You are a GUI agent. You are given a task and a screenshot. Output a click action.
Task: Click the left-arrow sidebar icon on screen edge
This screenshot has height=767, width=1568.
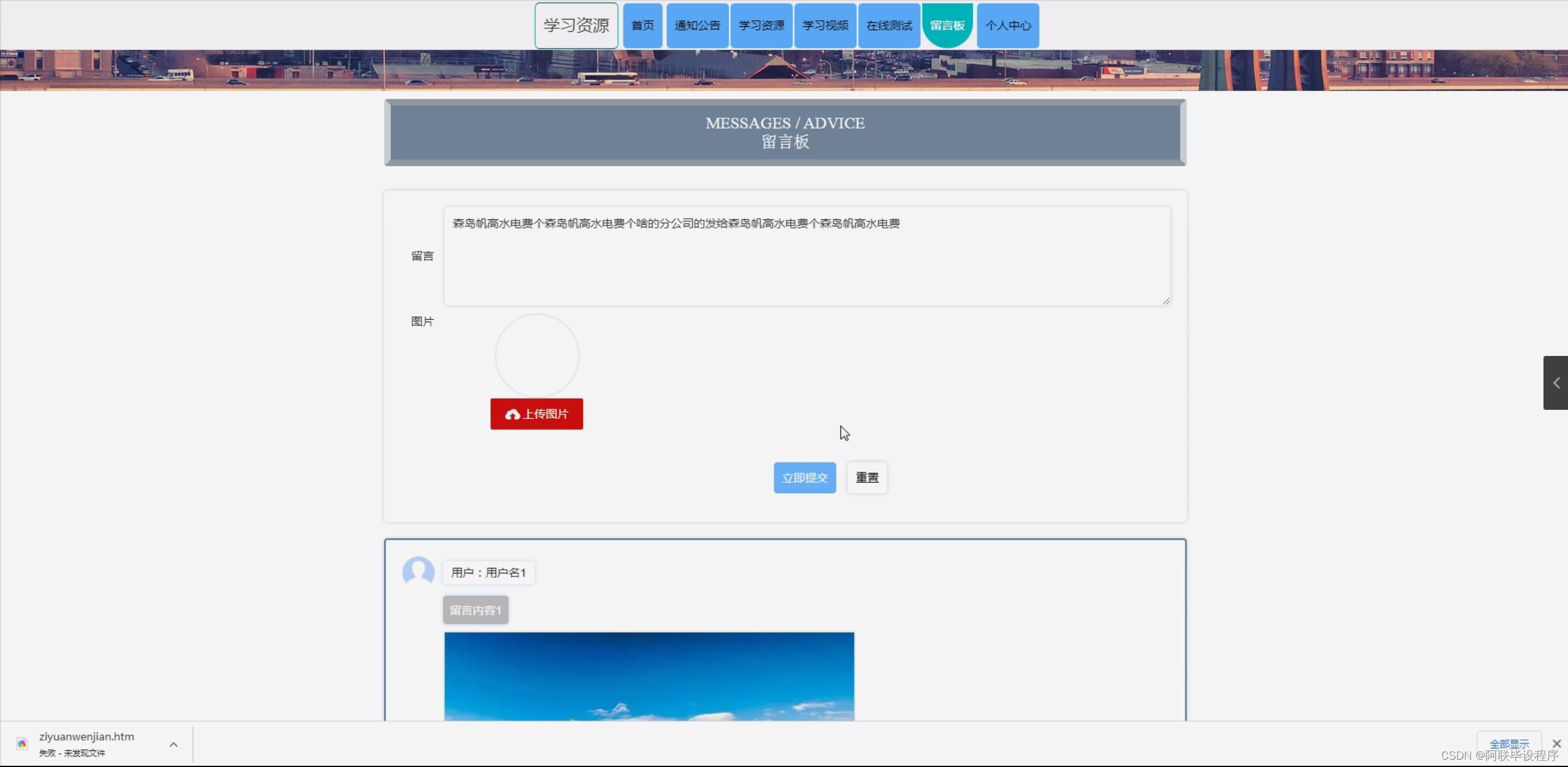1558,382
